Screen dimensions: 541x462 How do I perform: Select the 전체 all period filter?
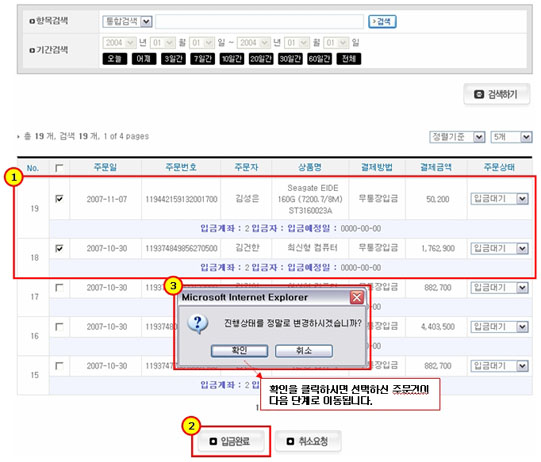[x=349, y=59]
